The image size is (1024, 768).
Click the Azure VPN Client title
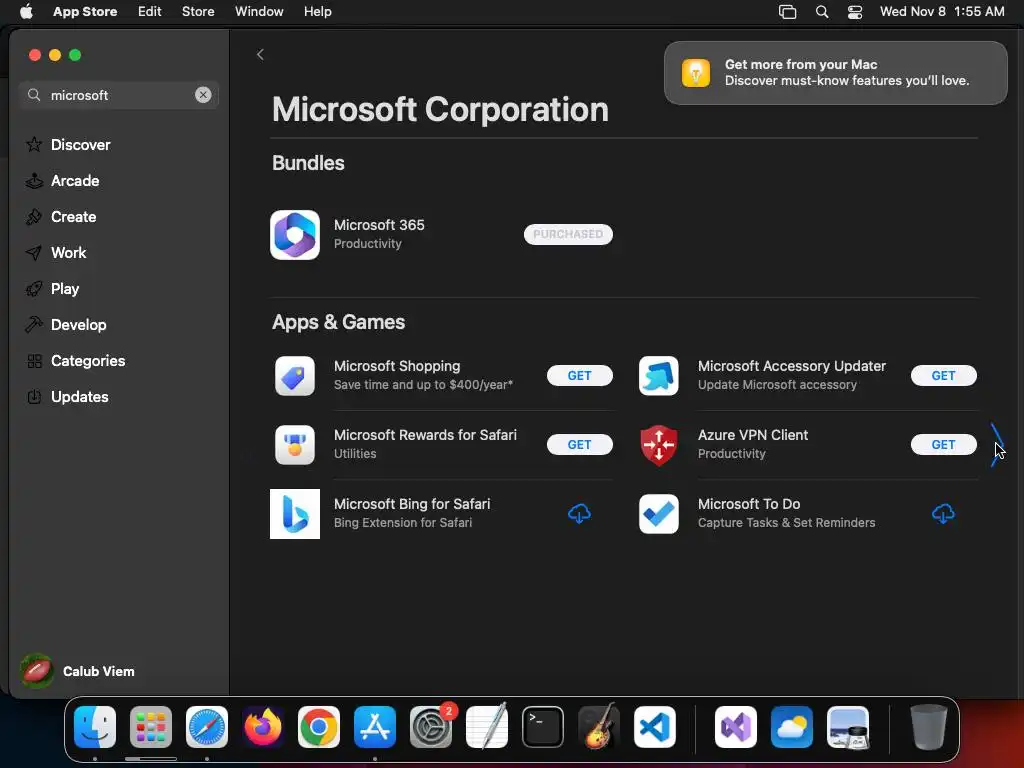tap(752, 435)
